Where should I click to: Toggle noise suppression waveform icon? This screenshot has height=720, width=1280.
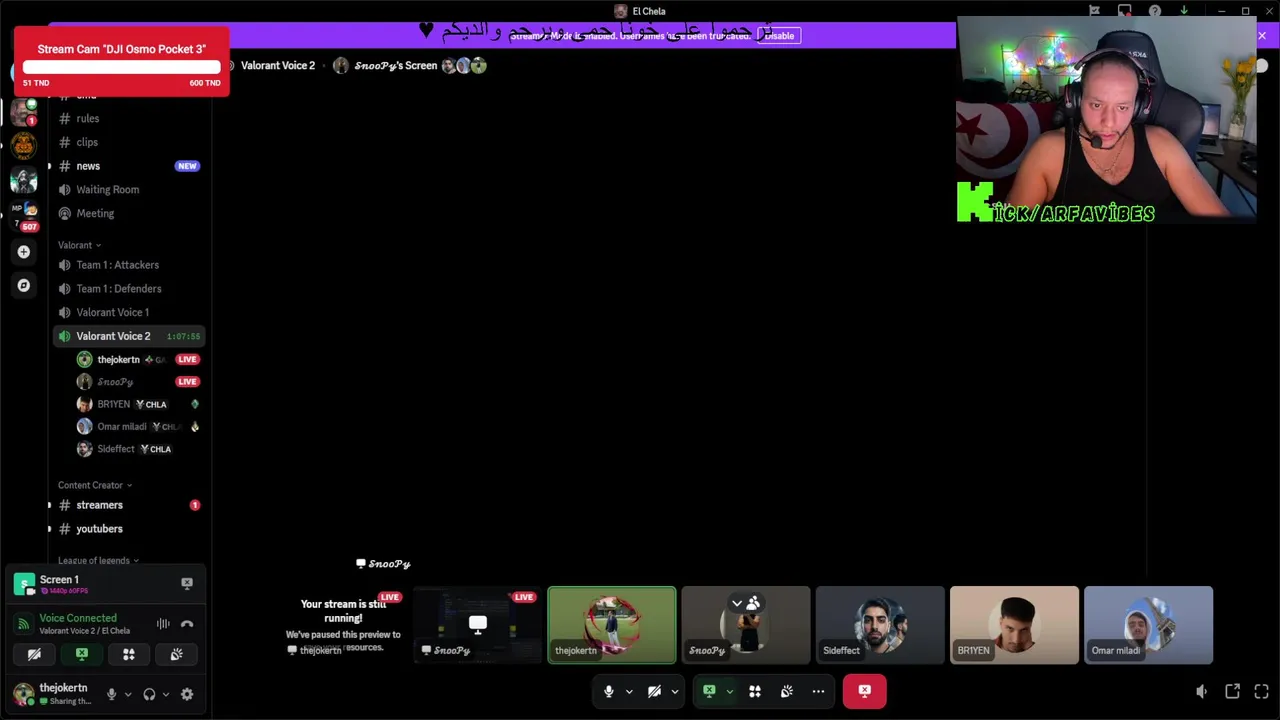(163, 624)
